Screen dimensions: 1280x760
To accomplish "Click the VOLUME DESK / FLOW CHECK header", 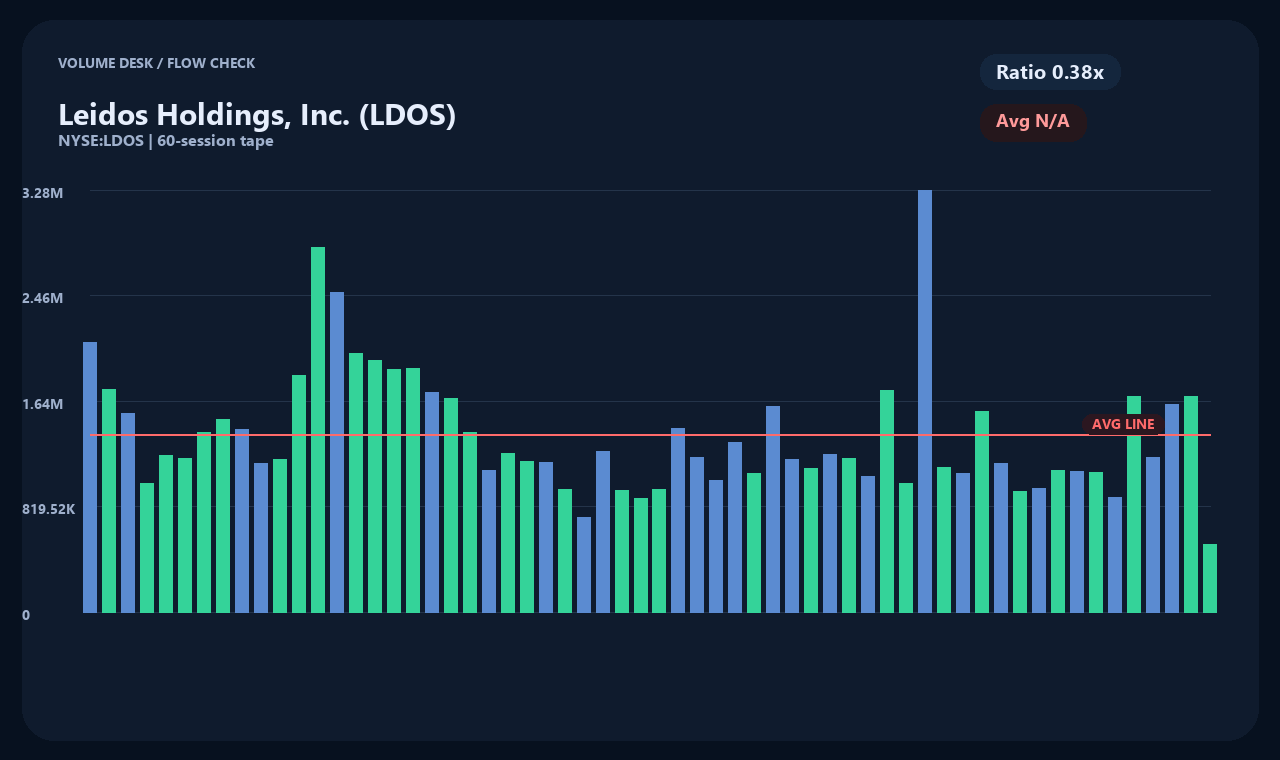I will click(x=156, y=63).
